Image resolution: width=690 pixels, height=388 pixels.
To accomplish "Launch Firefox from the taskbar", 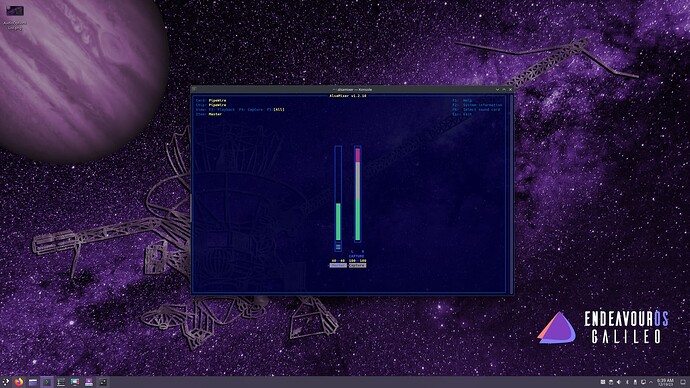I will (18, 382).
